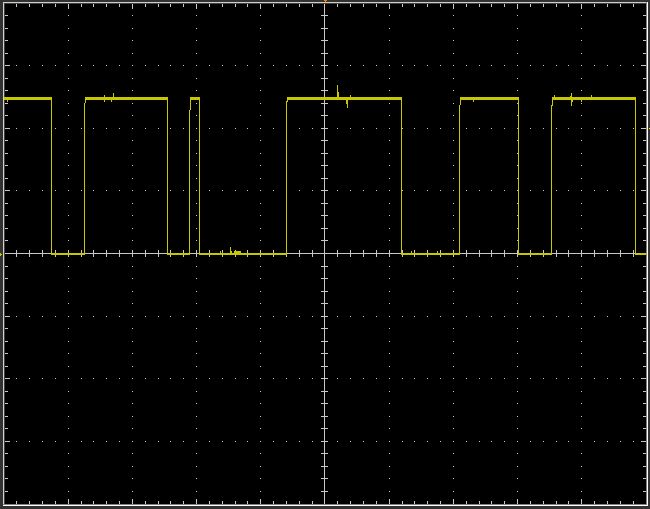Click the narrowest high pulse in the waveform
The height and width of the screenshot is (509, 650).
tap(194, 99)
